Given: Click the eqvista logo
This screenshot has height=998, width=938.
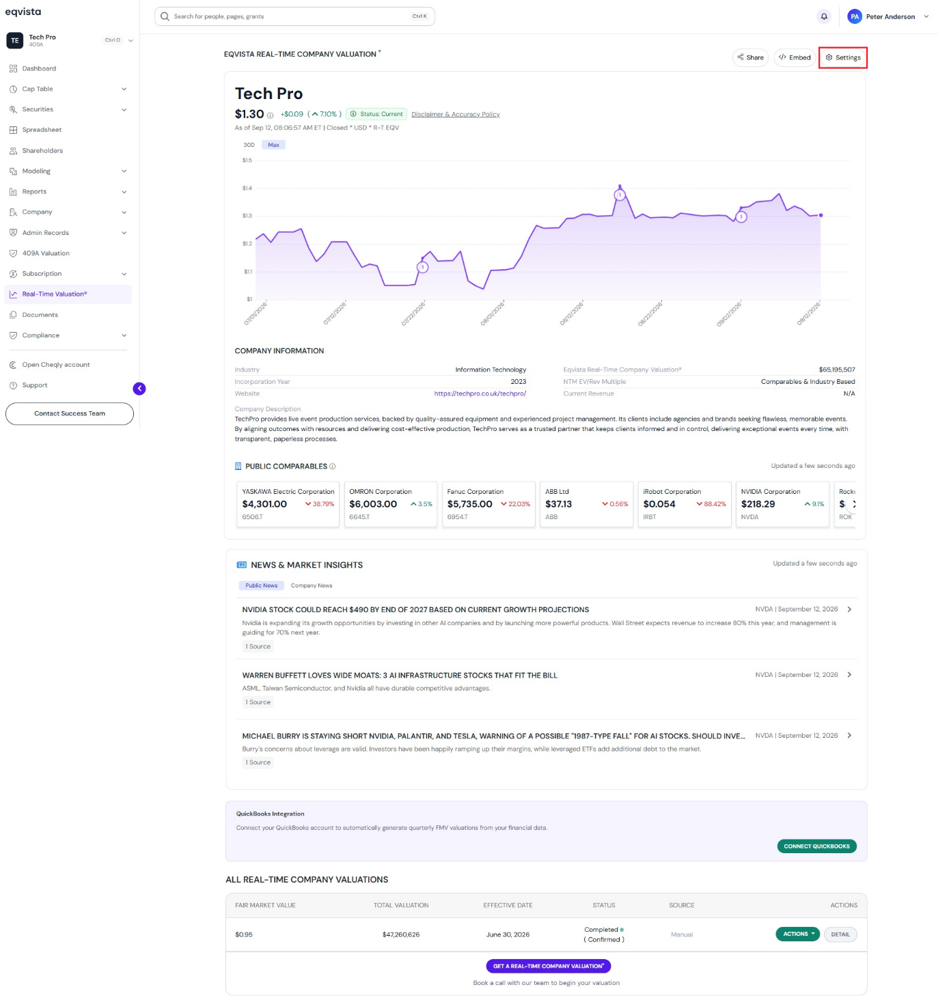Looking at the screenshot, I should 23,12.
